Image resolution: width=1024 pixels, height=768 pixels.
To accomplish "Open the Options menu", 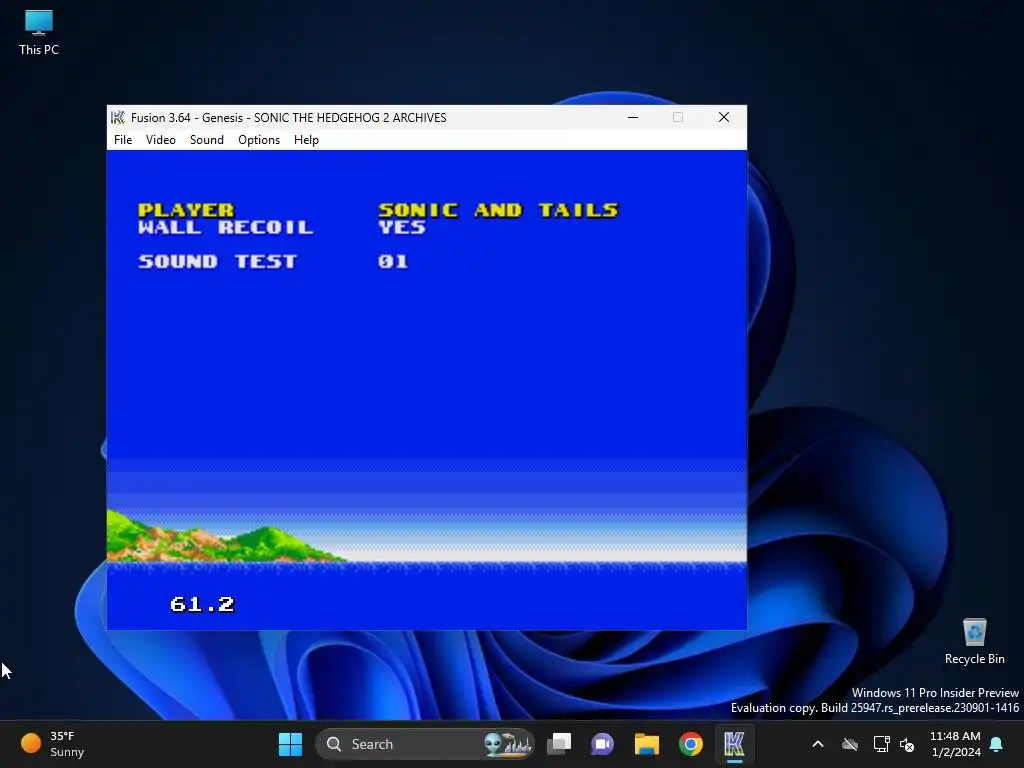I will 259,140.
